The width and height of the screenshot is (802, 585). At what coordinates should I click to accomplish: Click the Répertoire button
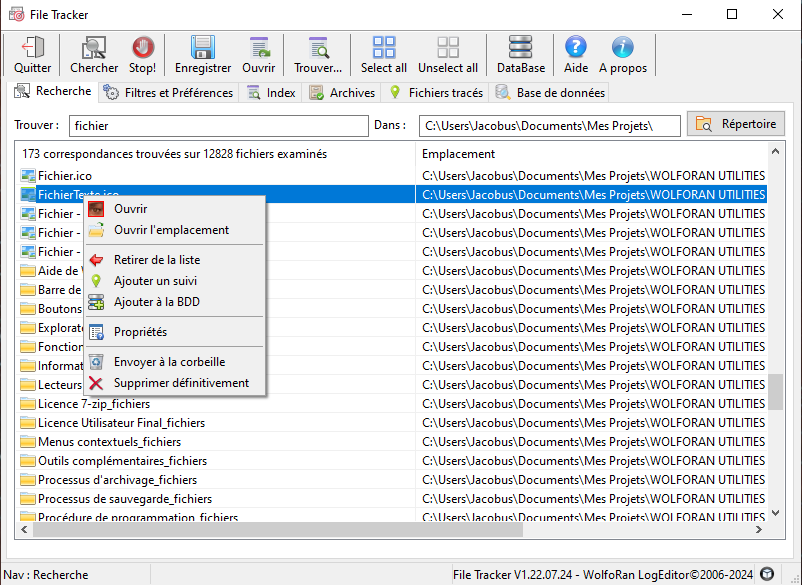click(x=735, y=124)
